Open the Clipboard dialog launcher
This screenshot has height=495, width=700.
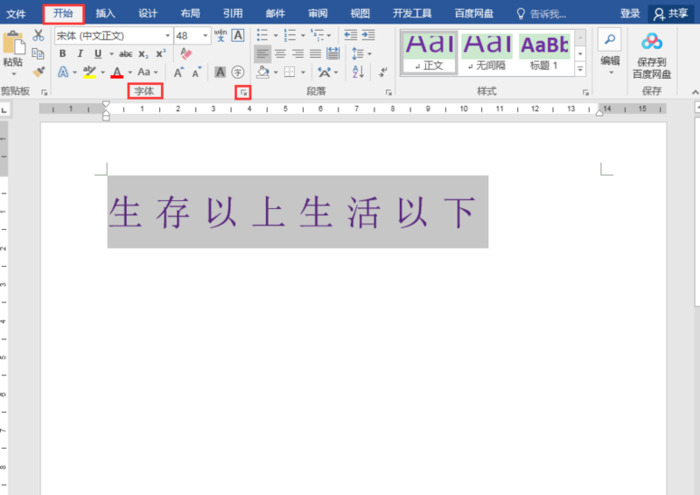click(x=44, y=92)
